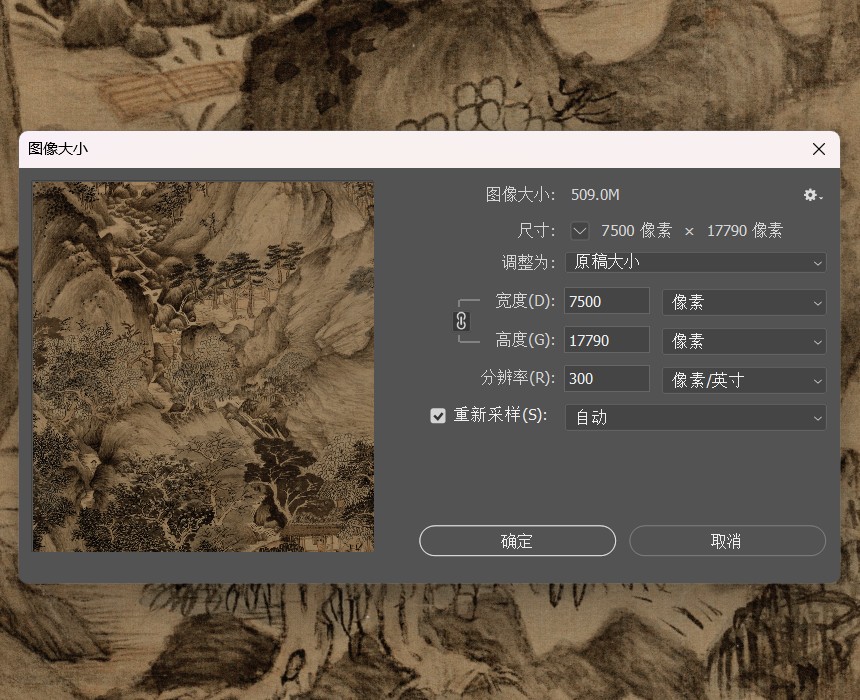Confirm with the 确定 button

coord(517,541)
